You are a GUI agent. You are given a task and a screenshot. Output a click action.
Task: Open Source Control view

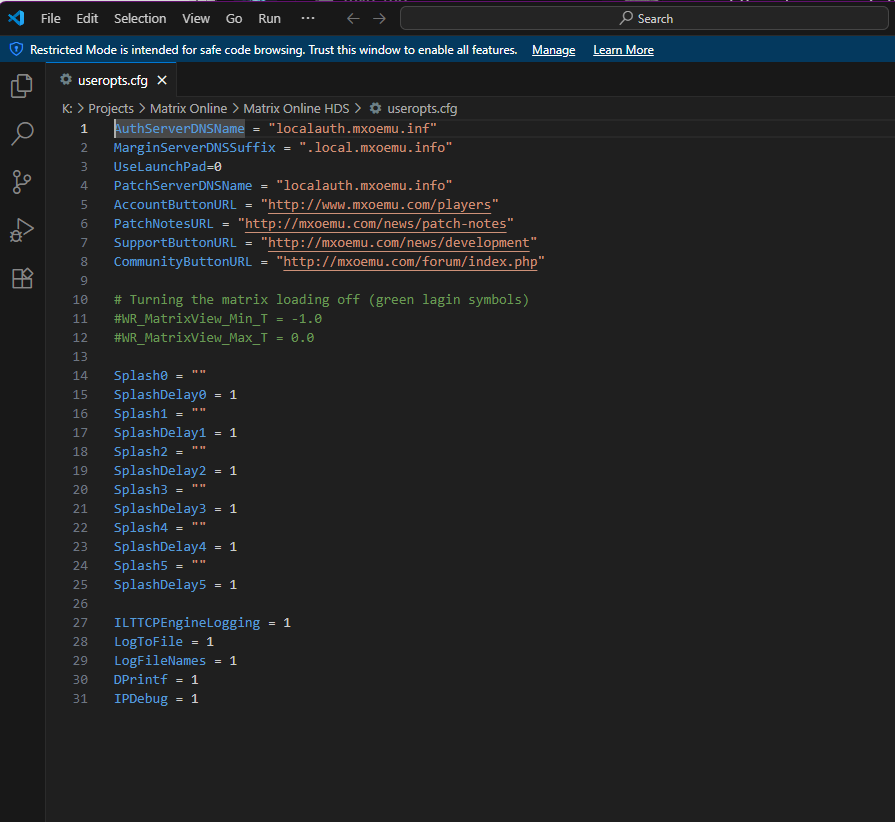[x=21, y=182]
